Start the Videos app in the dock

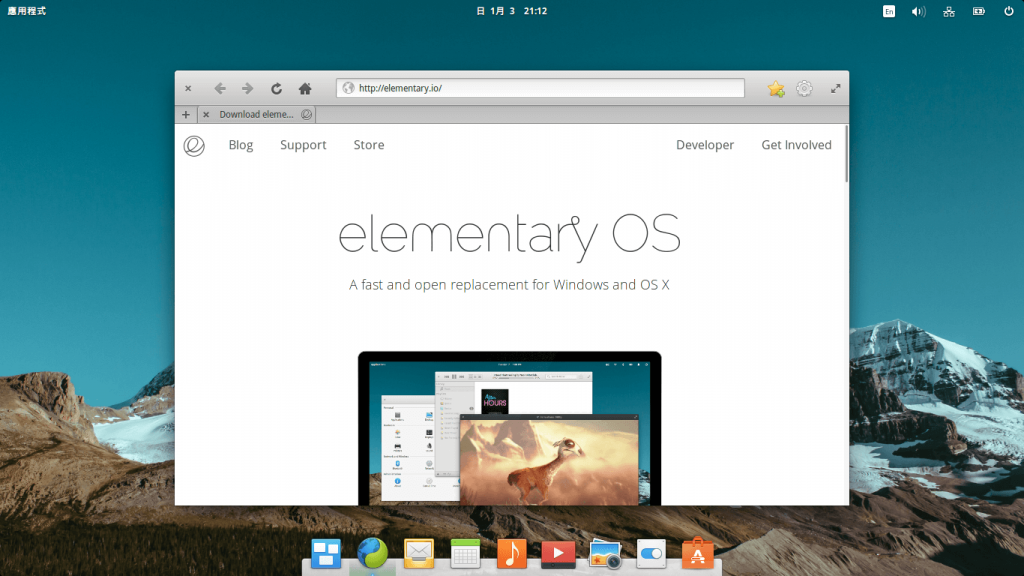(557, 554)
